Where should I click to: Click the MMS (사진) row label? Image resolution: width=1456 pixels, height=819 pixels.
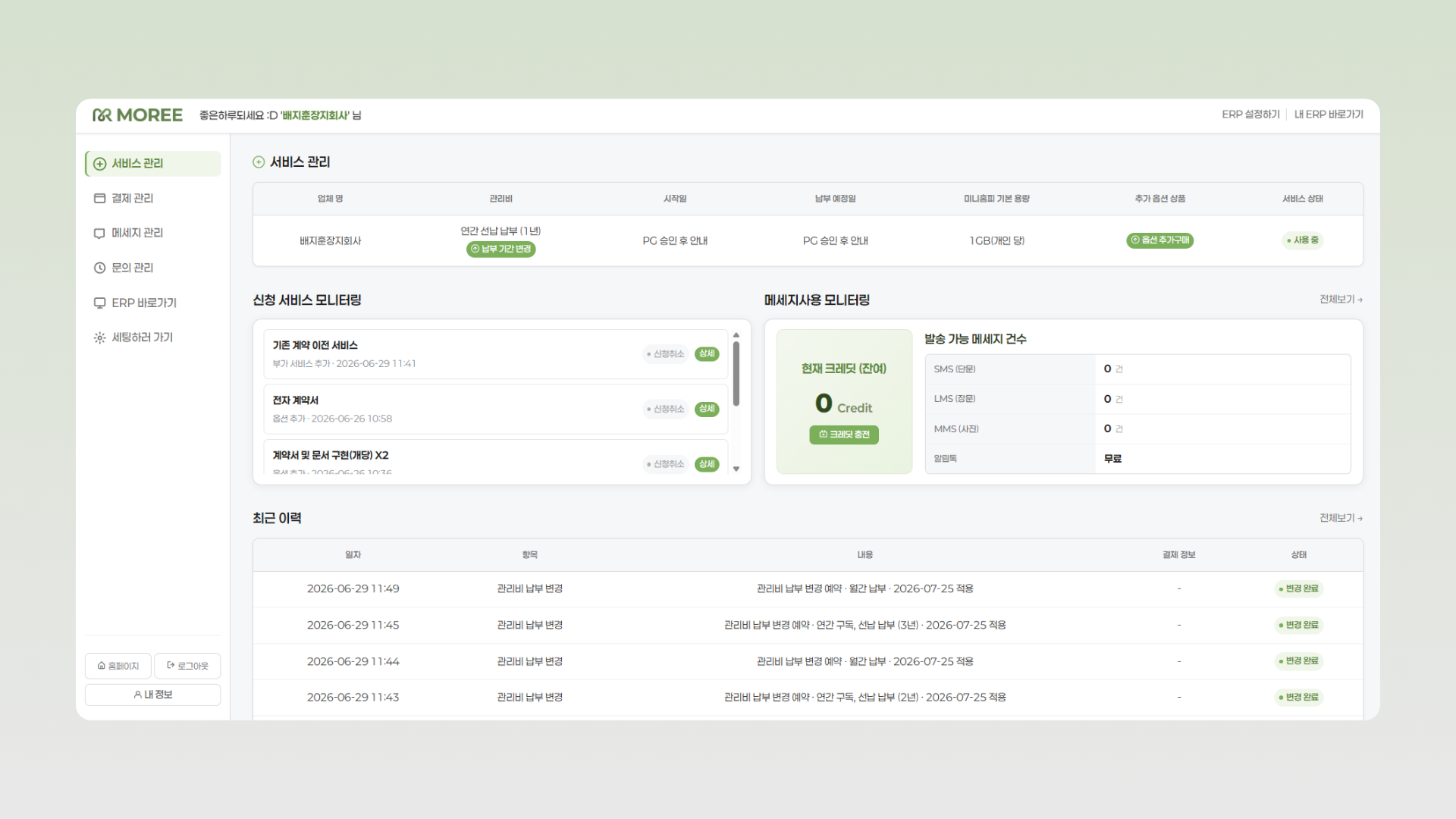pos(956,429)
